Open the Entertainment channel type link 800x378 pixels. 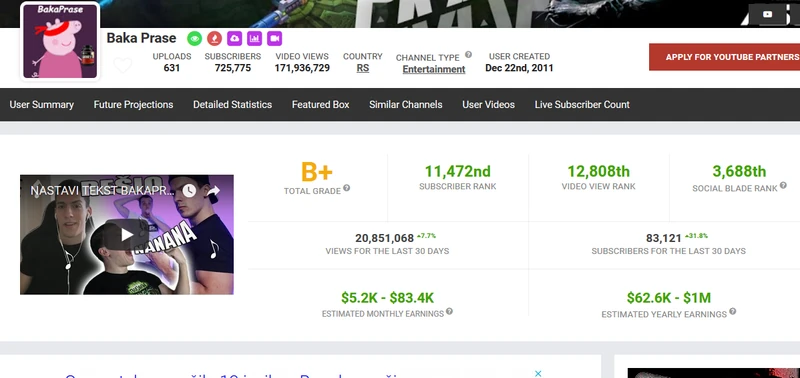434,69
